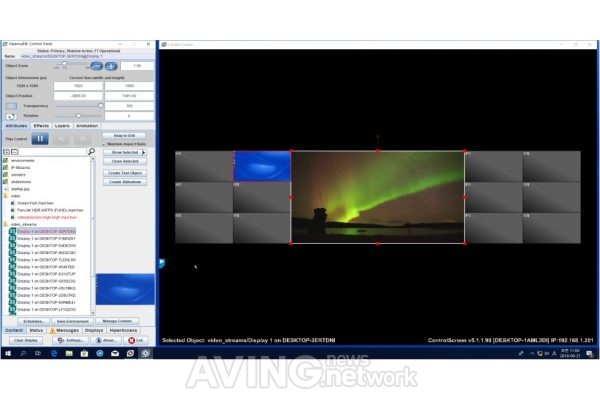600x400 pixels.
Task: Switch to the Content bottom tab
Action: [14, 330]
